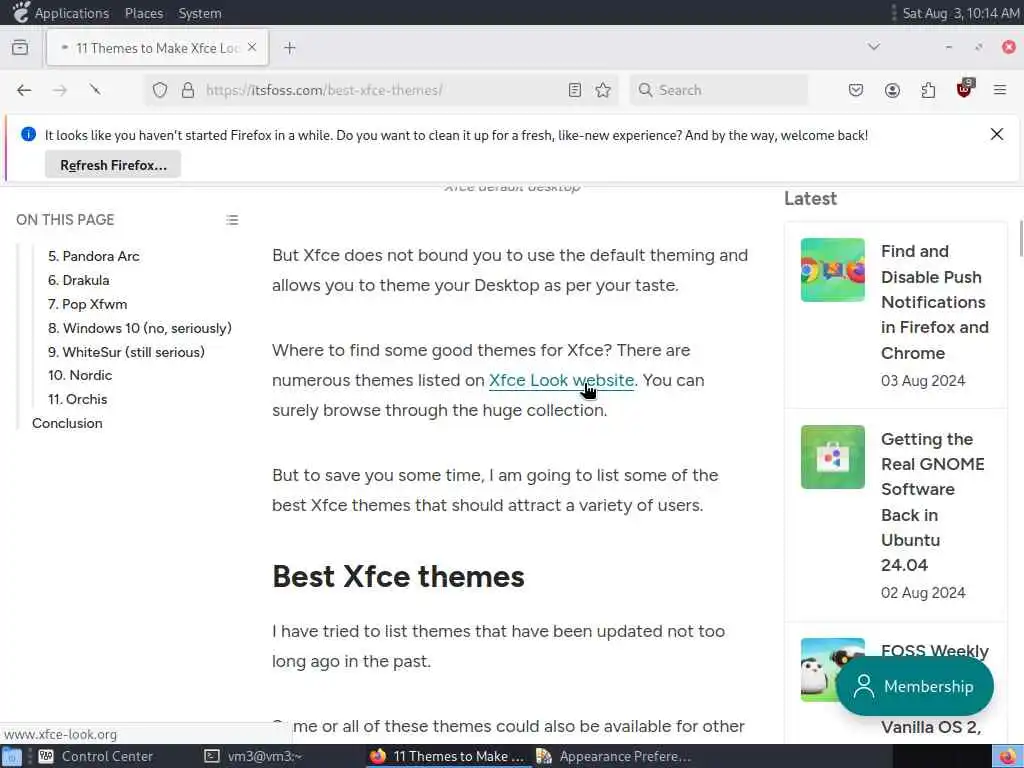Open System menu
The height and width of the screenshot is (768, 1024).
point(200,13)
